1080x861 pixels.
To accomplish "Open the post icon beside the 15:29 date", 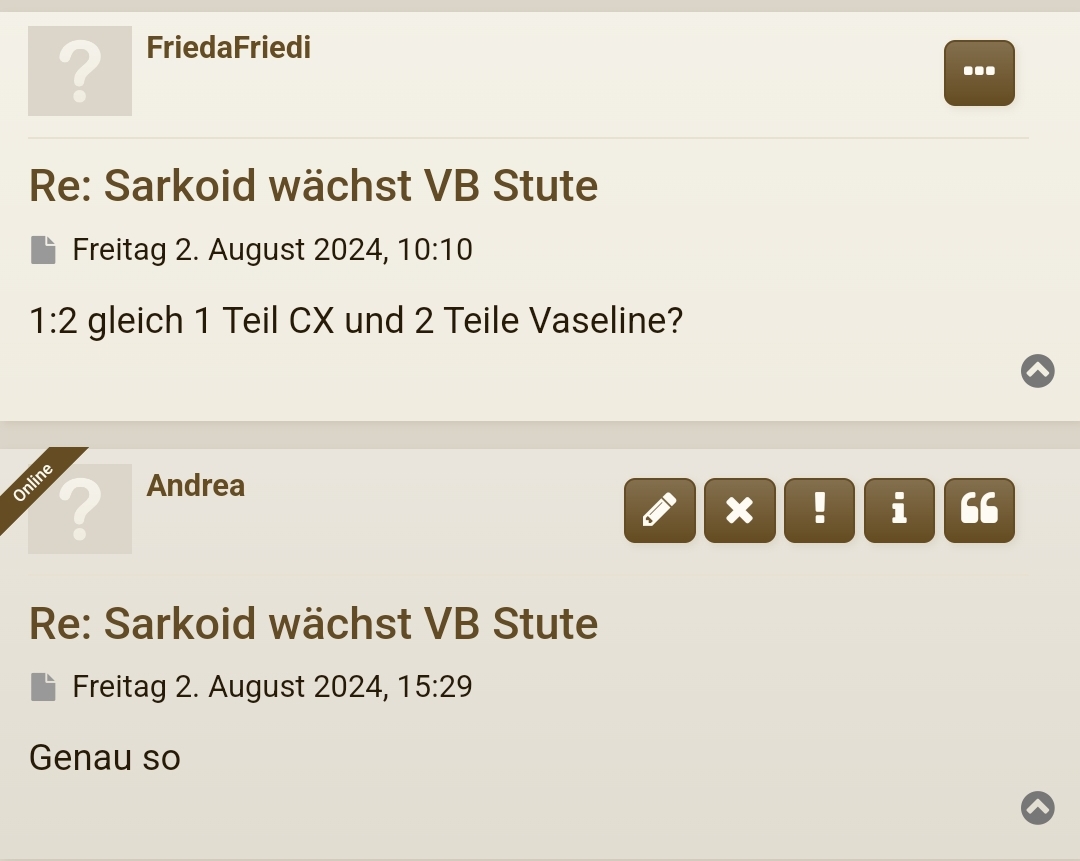I will point(43,687).
